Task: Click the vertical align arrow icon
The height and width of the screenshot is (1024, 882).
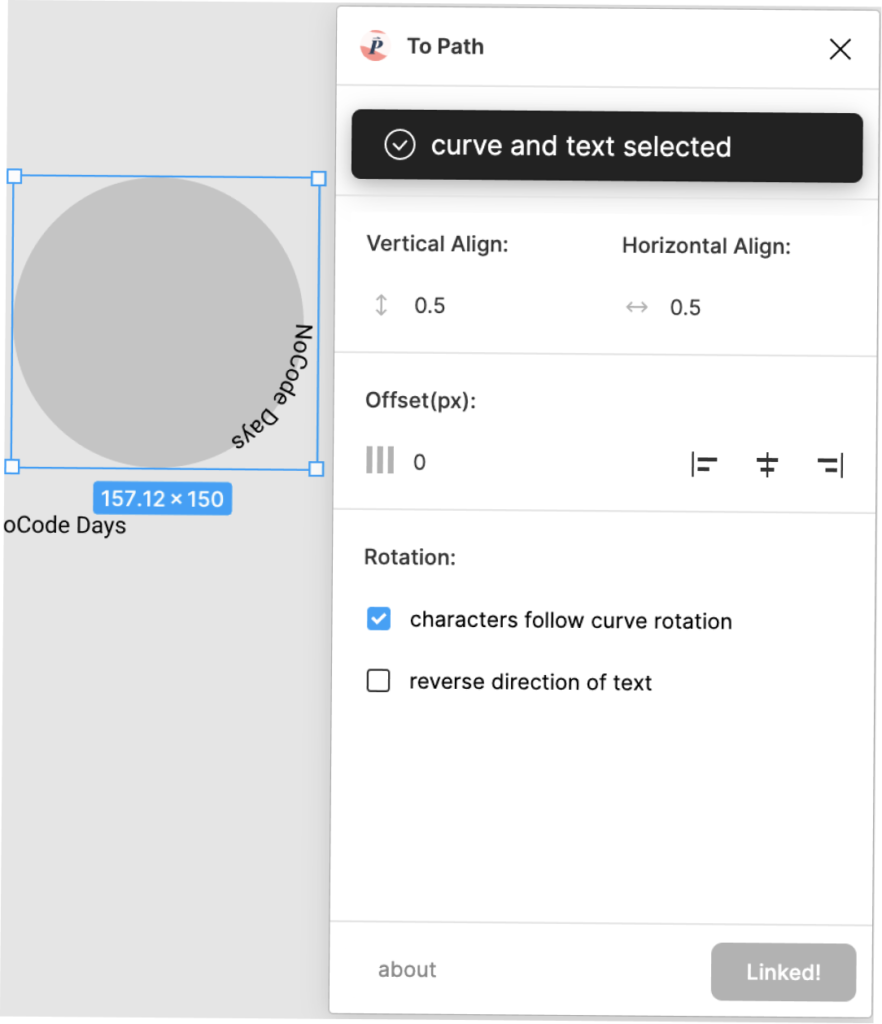Action: coord(381,305)
